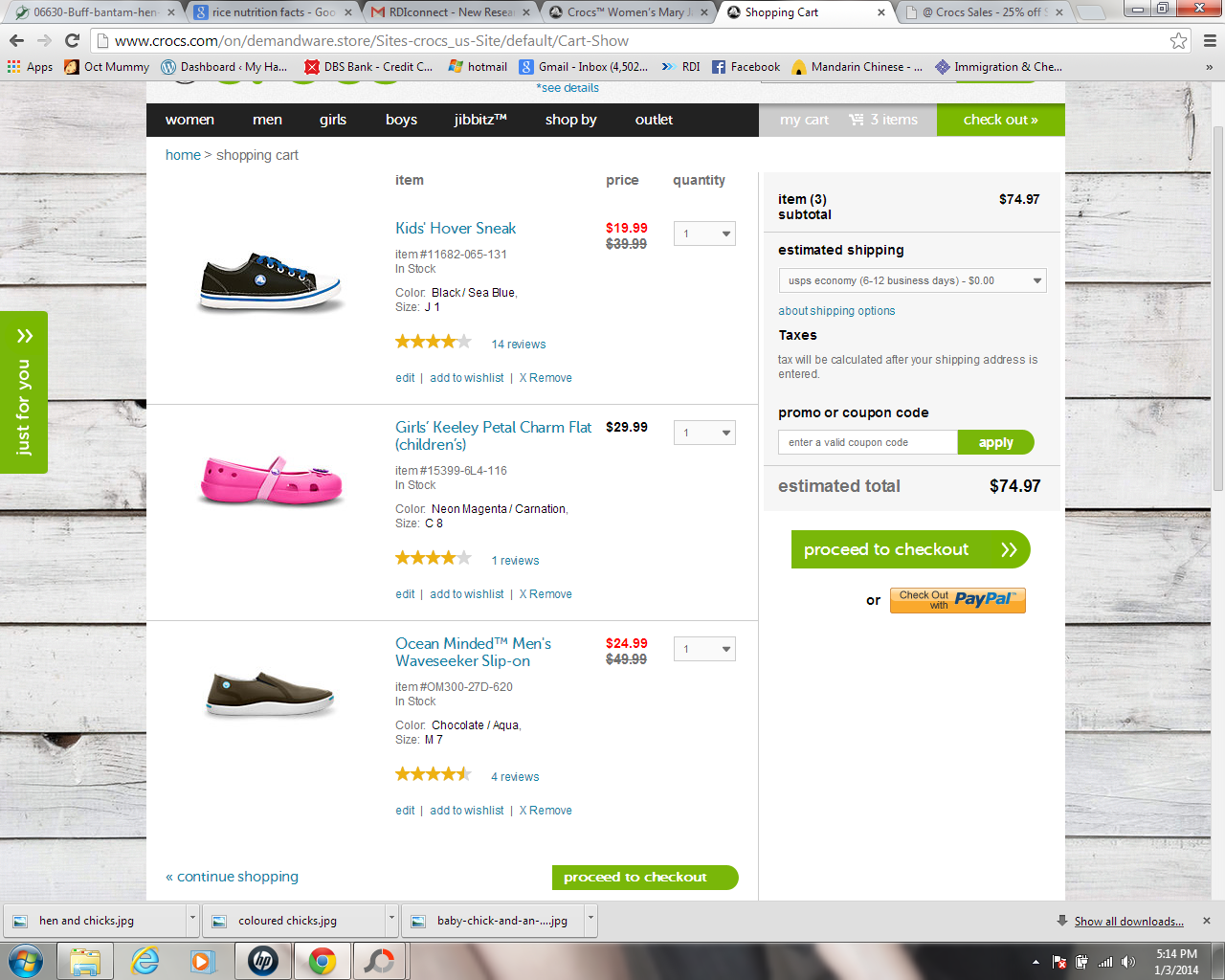Open the boys navigation menu

point(401,120)
